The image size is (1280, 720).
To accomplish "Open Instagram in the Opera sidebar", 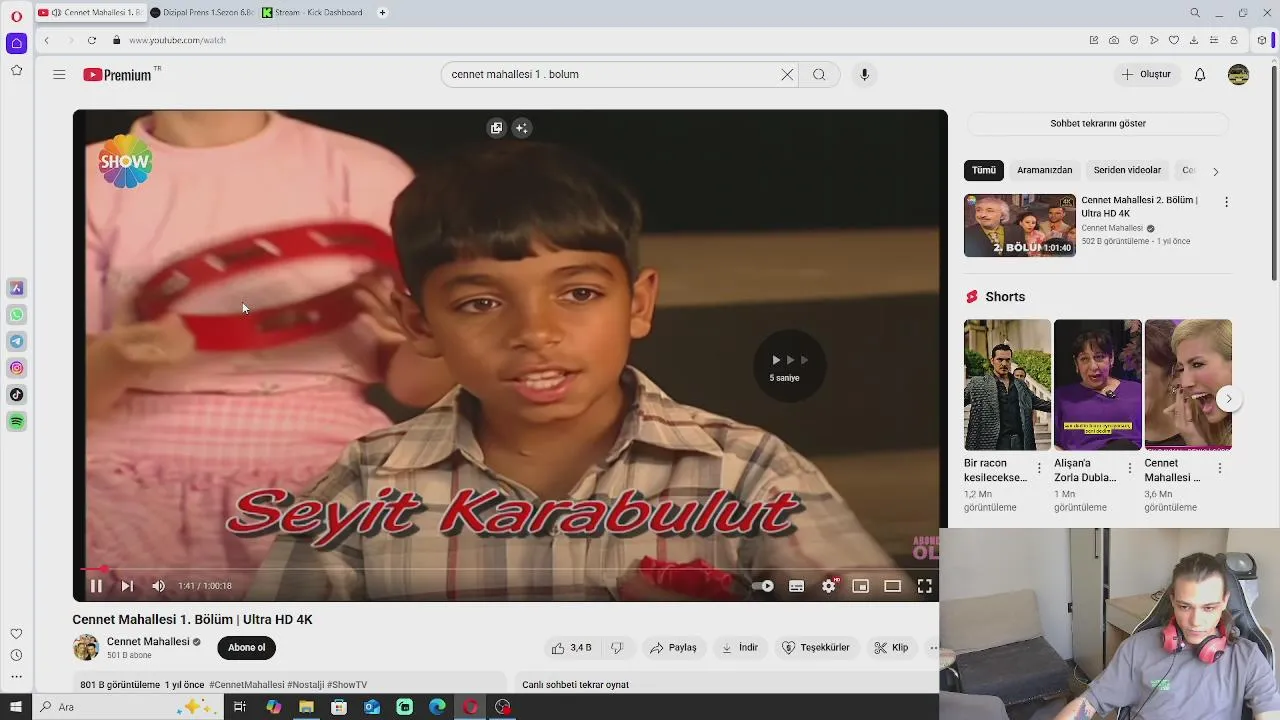I will 17,368.
